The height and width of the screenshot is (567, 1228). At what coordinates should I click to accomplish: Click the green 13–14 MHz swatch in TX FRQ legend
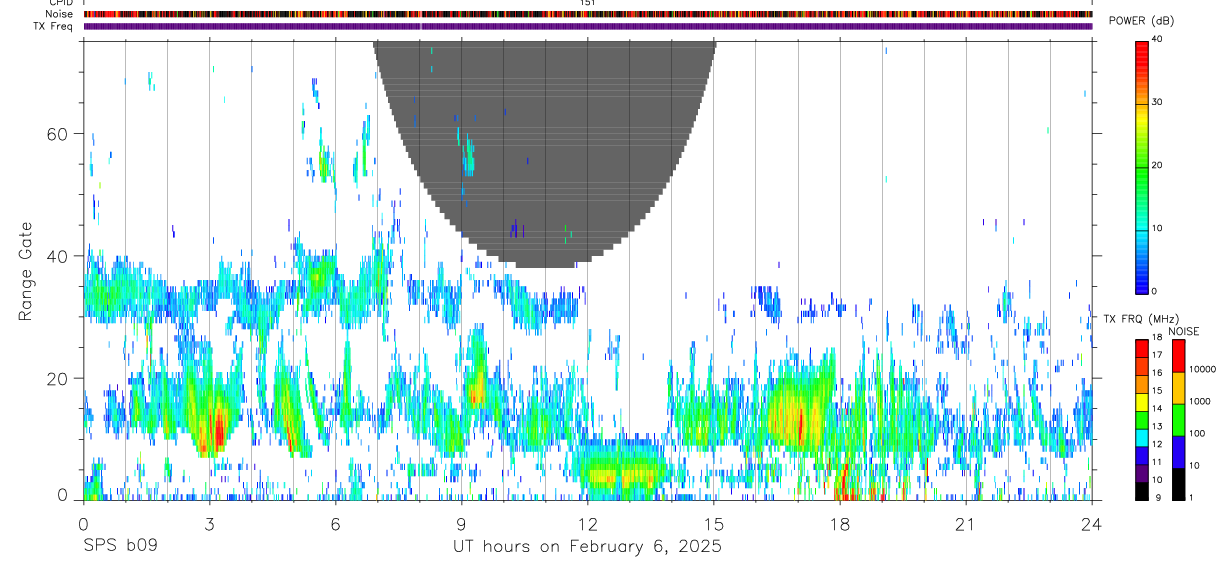[1141, 419]
